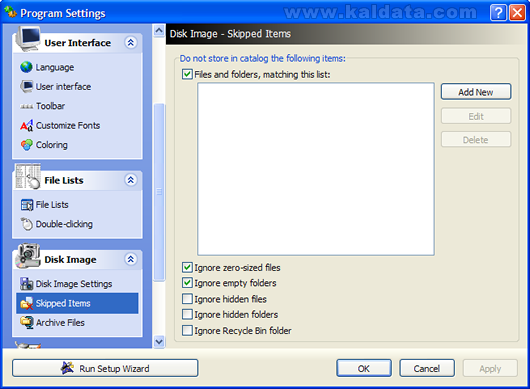Enable Ignore Recycle Bin folder
Viewport: 530px width, 389px height.
[x=187, y=330]
